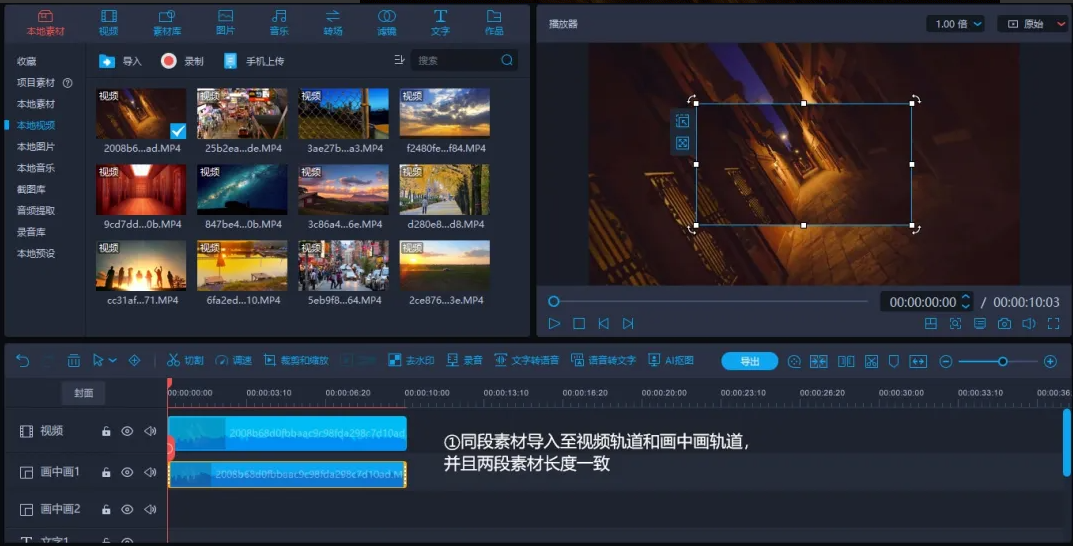The height and width of the screenshot is (546, 1073).
Task: Stop the preview playback
Action: (x=579, y=324)
